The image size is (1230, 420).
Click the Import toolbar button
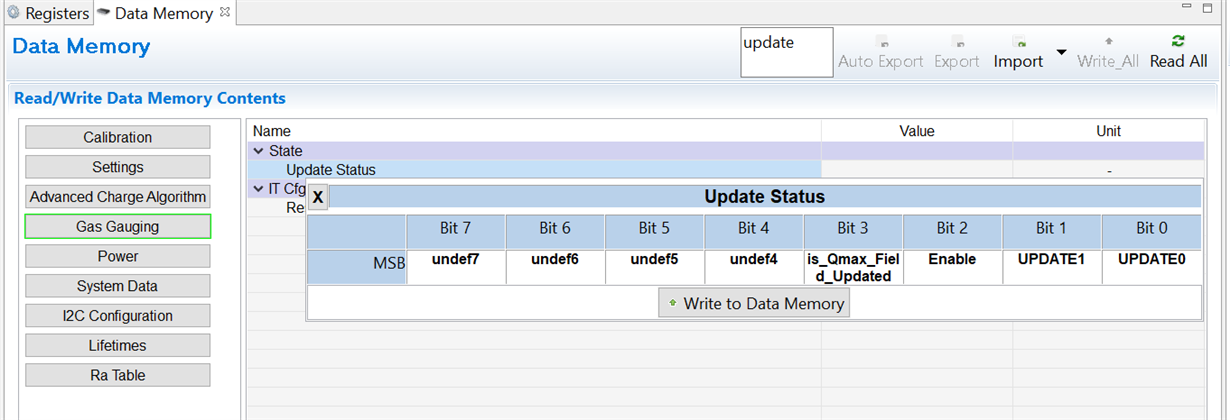click(x=1018, y=53)
